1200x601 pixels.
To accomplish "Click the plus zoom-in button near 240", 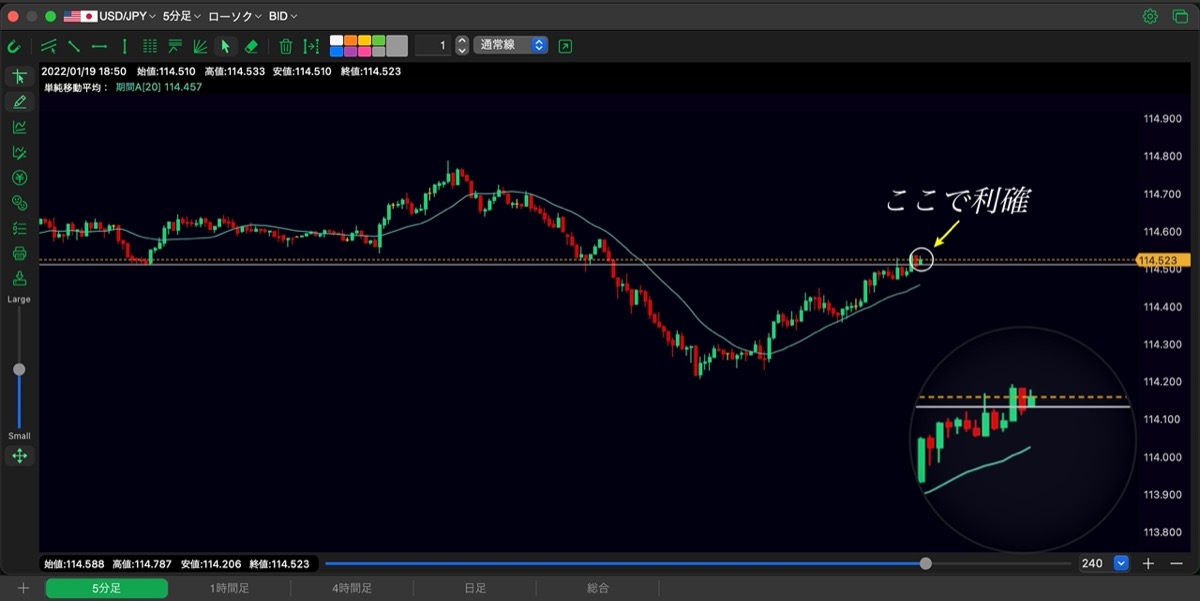I will point(1148,564).
